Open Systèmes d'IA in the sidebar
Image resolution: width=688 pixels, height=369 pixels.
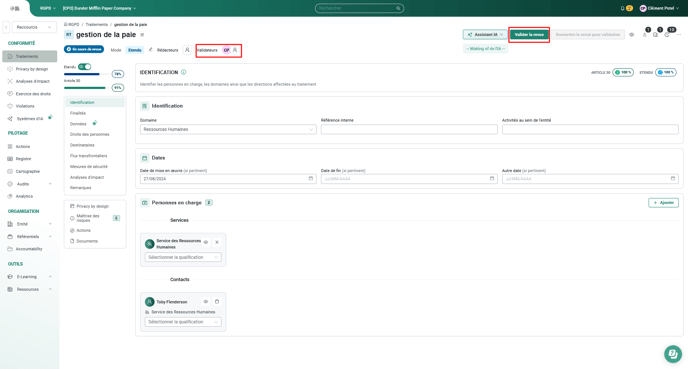29,118
